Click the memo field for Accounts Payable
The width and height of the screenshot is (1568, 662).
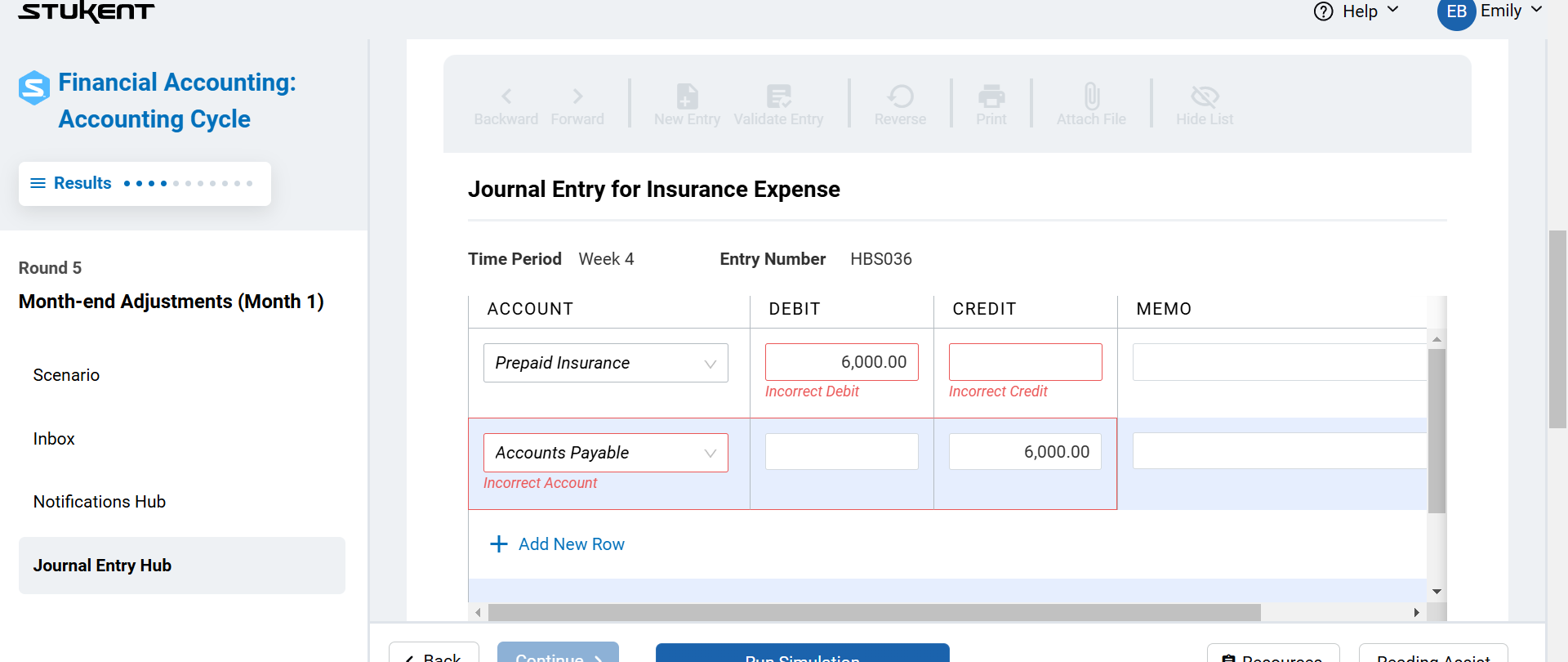[1280, 451]
